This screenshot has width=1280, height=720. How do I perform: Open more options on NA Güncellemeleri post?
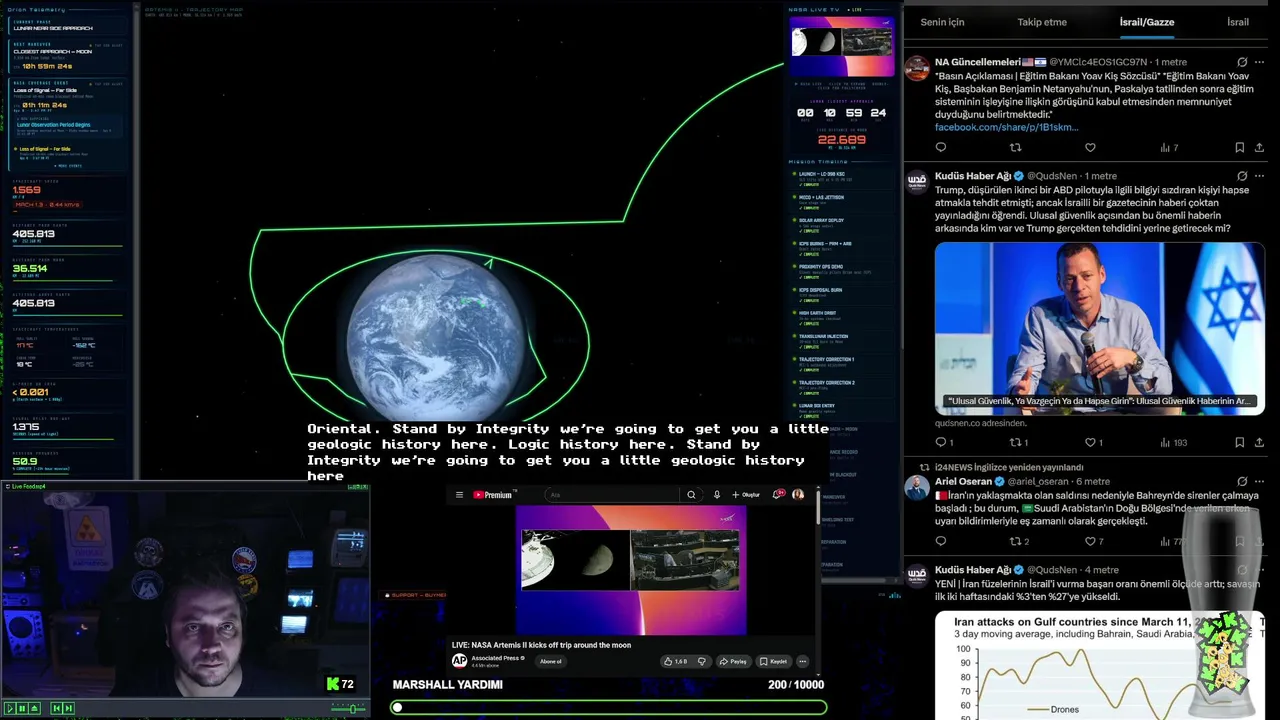[x=1259, y=62]
